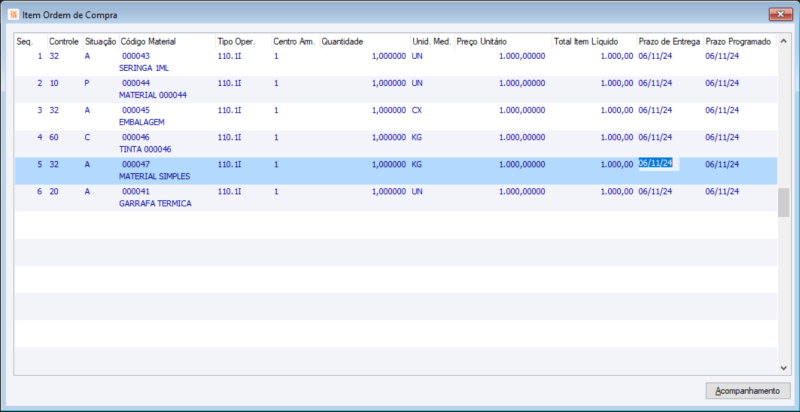Image resolution: width=800 pixels, height=412 pixels.
Task: Select material code 000046
Action: coord(136,137)
